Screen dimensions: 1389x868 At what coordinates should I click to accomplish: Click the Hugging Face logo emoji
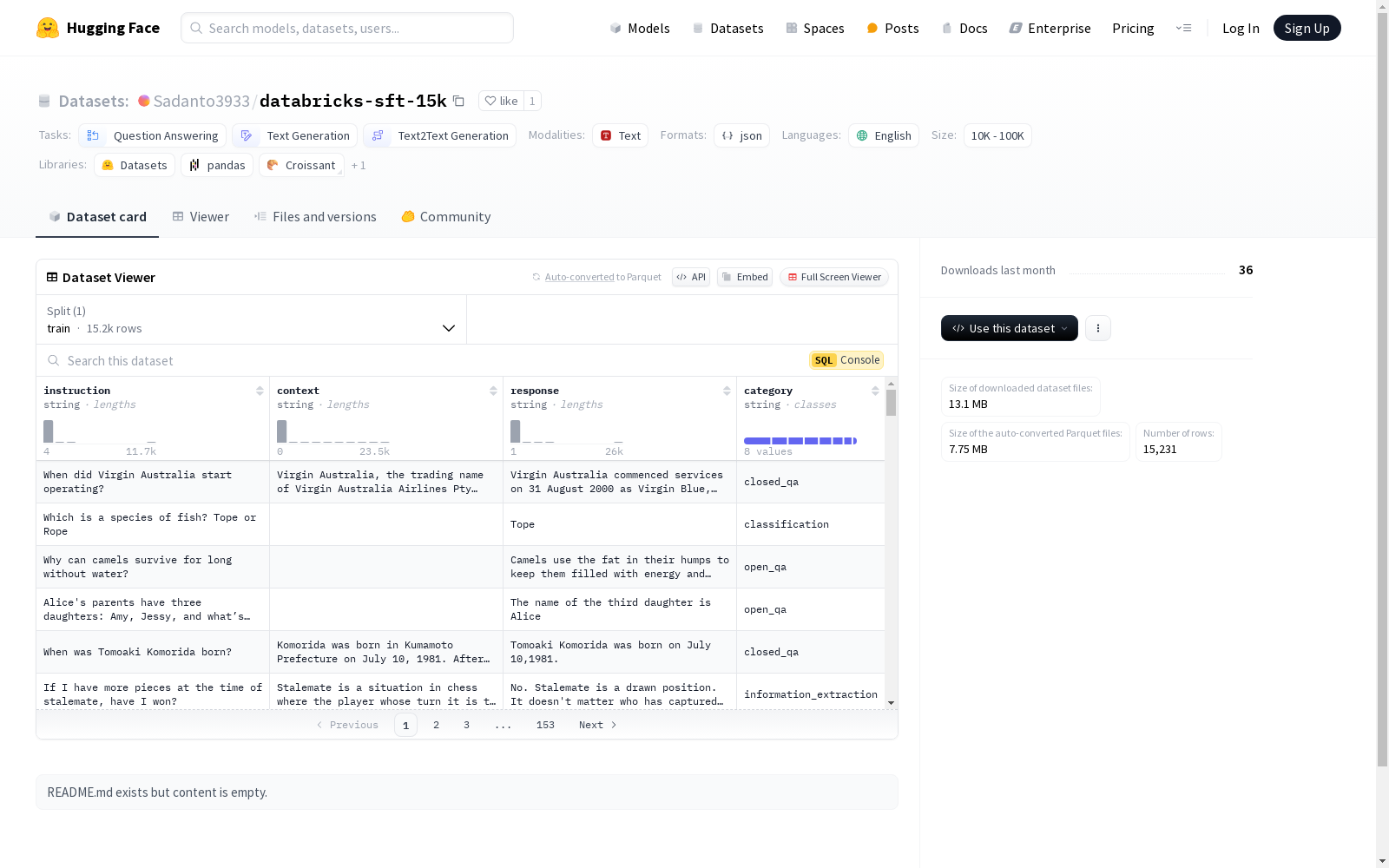pyautogui.click(x=48, y=28)
